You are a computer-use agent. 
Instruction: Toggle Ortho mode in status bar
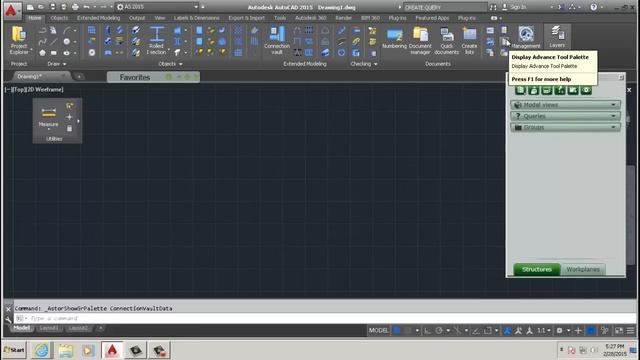tap(427, 331)
